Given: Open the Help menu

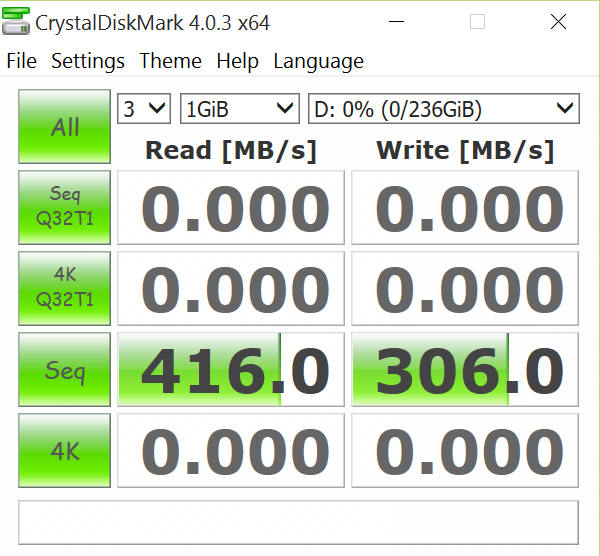Looking at the screenshot, I should (x=237, y=61).
